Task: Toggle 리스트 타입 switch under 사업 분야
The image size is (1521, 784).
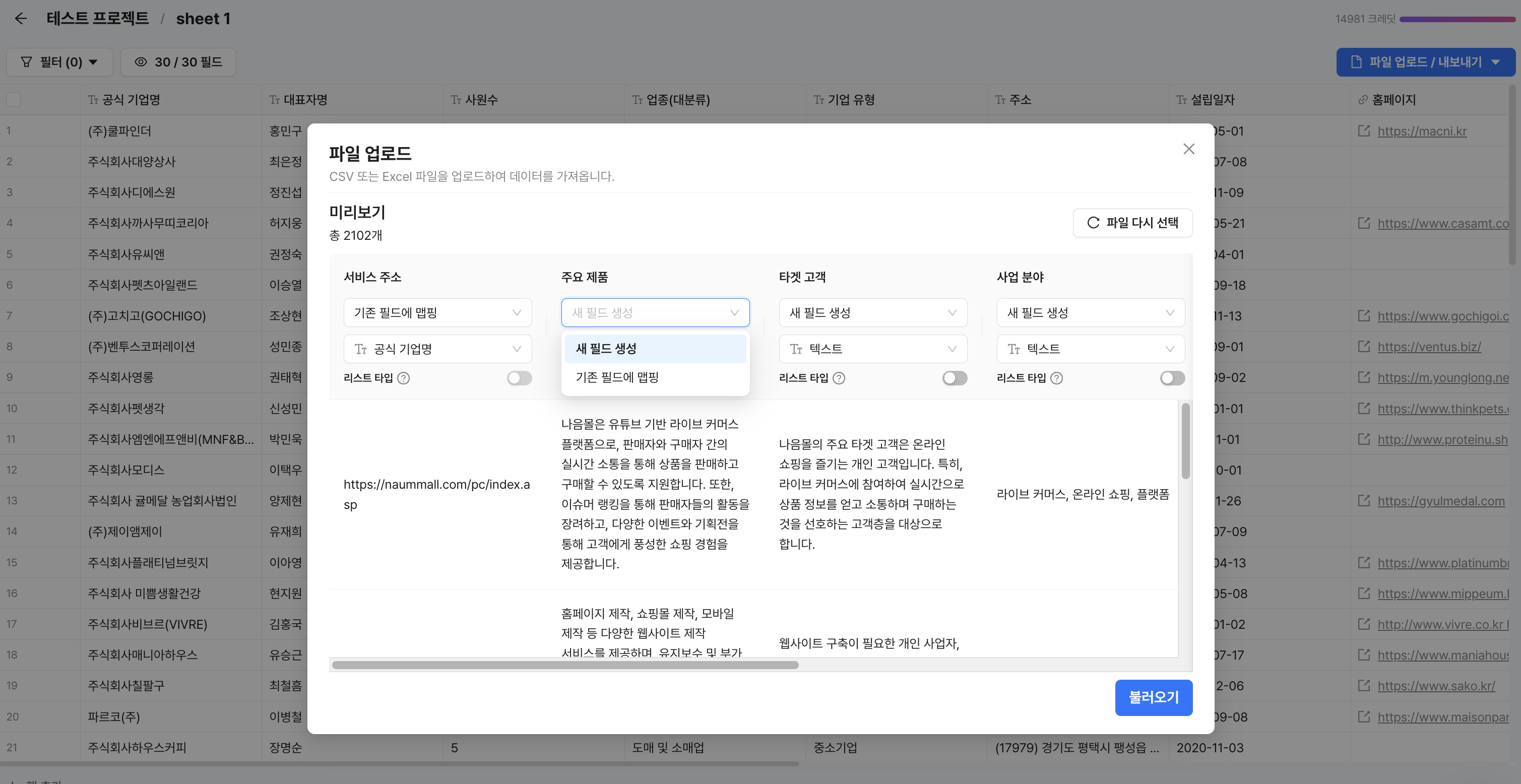Action: click(1172, 378)
